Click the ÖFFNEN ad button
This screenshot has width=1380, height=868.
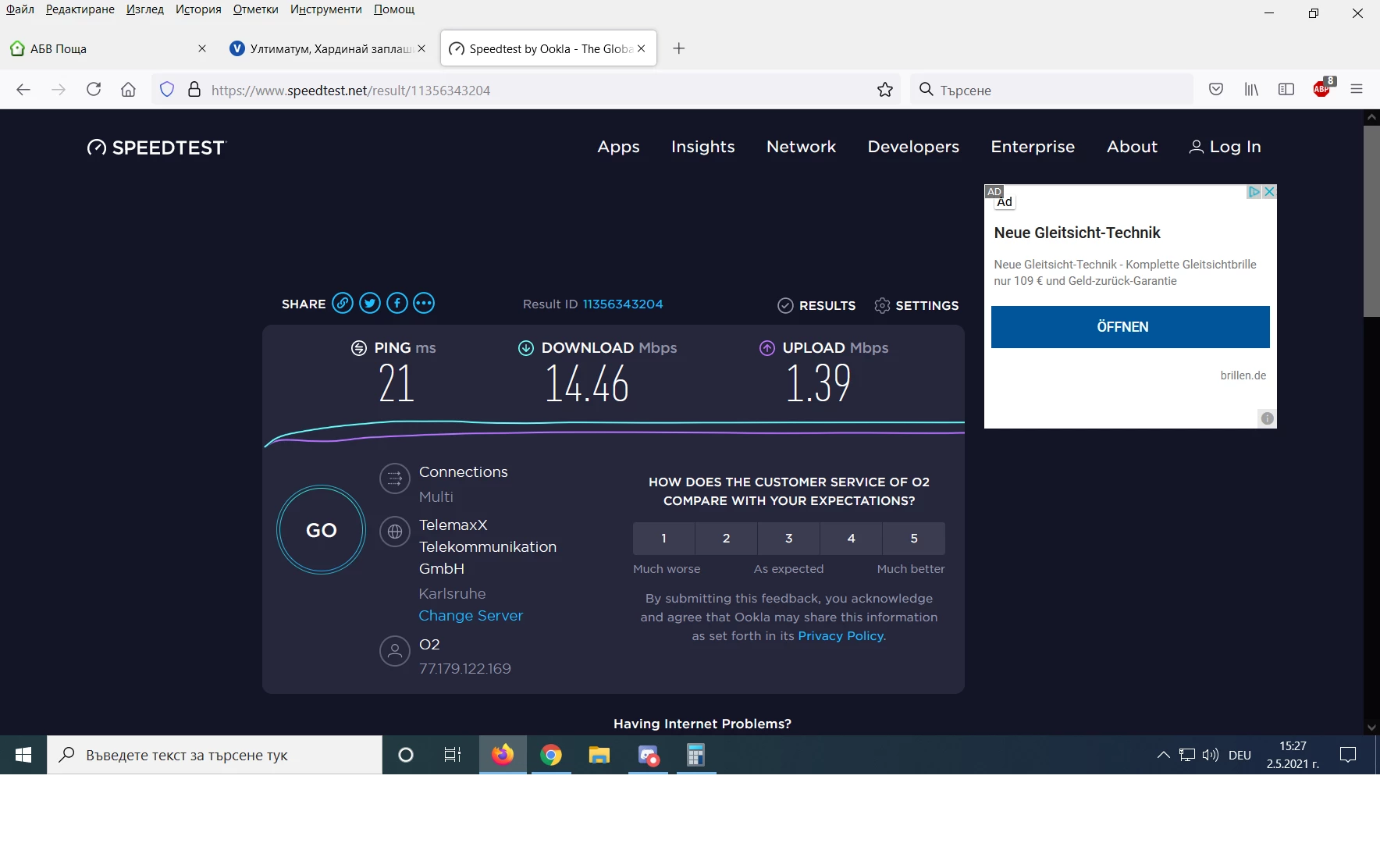click(x=1130, y=326)
